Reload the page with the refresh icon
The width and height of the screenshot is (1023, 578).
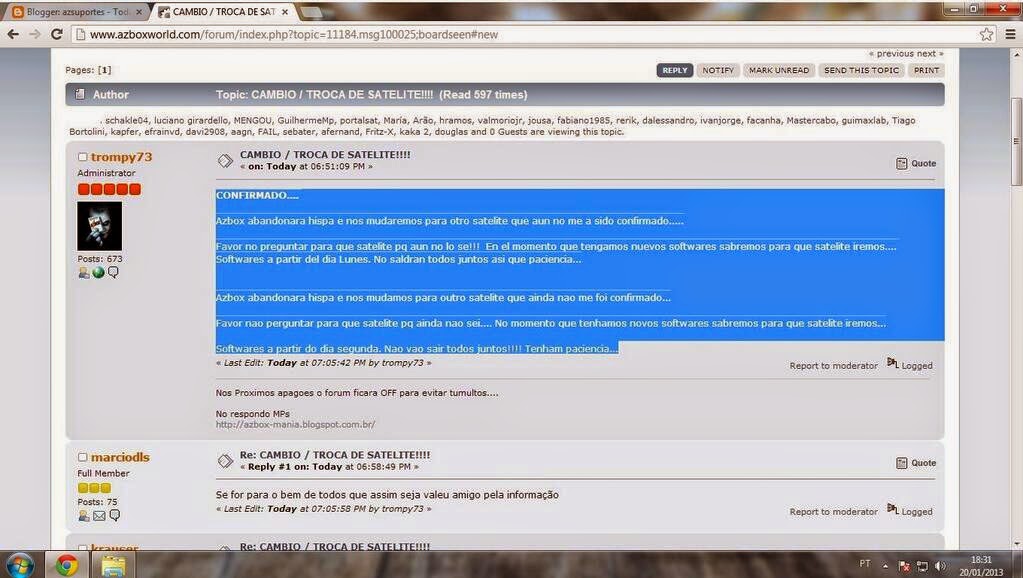click(57, 34)
